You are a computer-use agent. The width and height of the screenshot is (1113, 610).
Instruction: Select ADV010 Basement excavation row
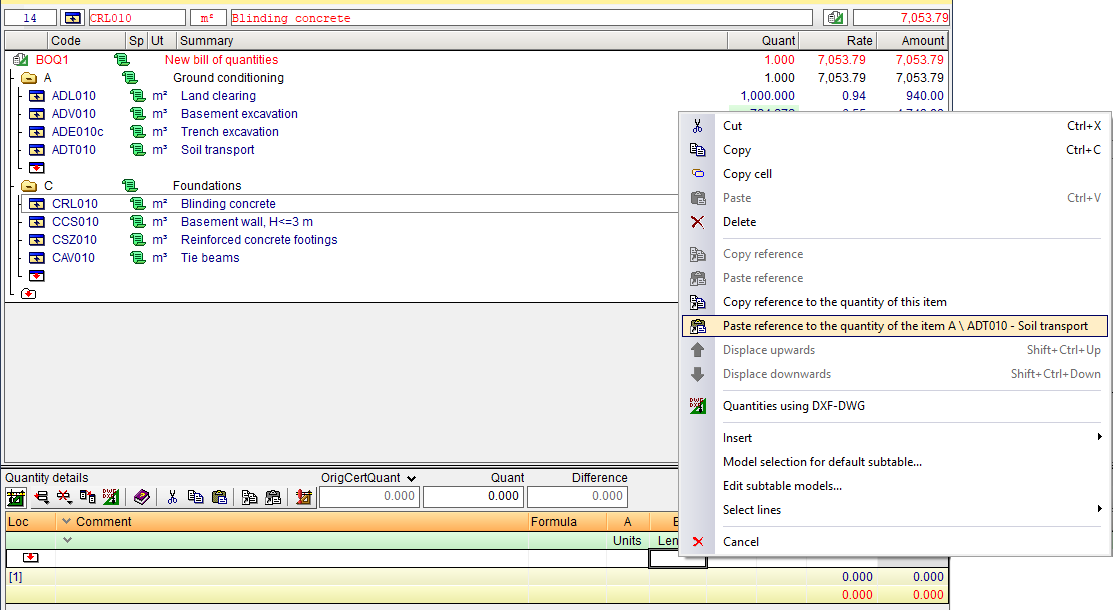pos(238,114)
